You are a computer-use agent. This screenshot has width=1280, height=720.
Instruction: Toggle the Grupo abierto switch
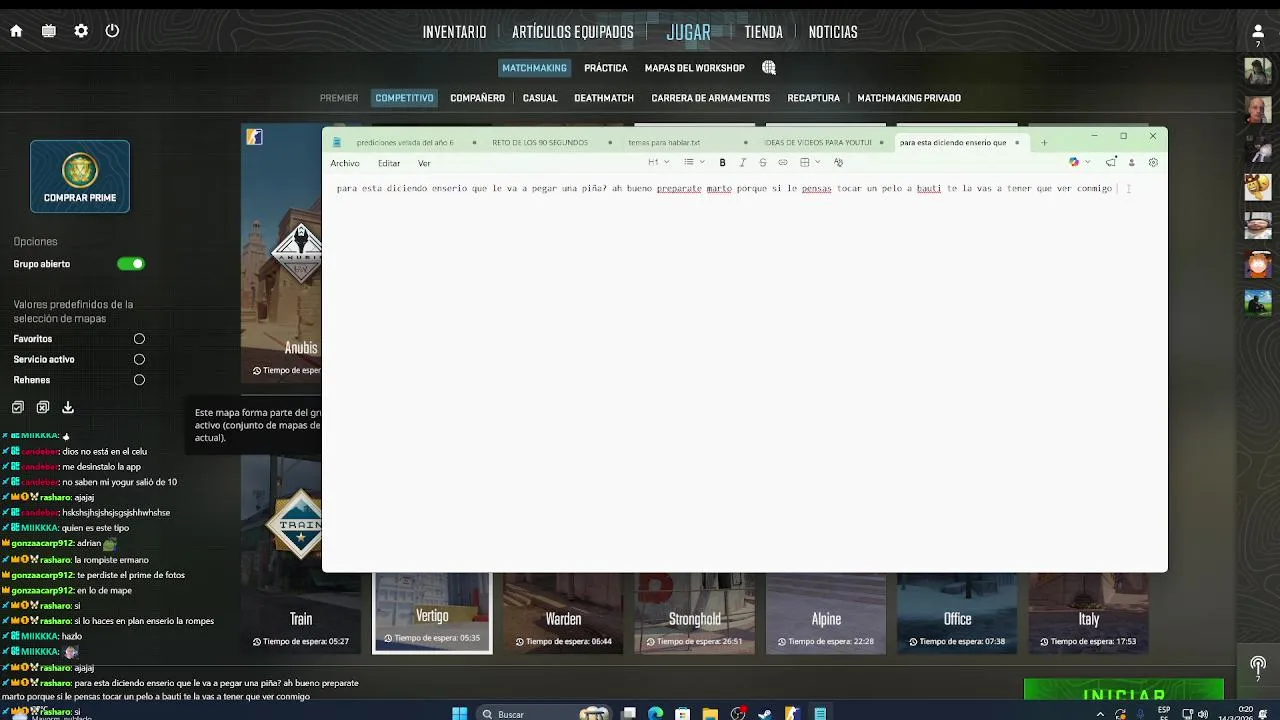coord(131,264)
